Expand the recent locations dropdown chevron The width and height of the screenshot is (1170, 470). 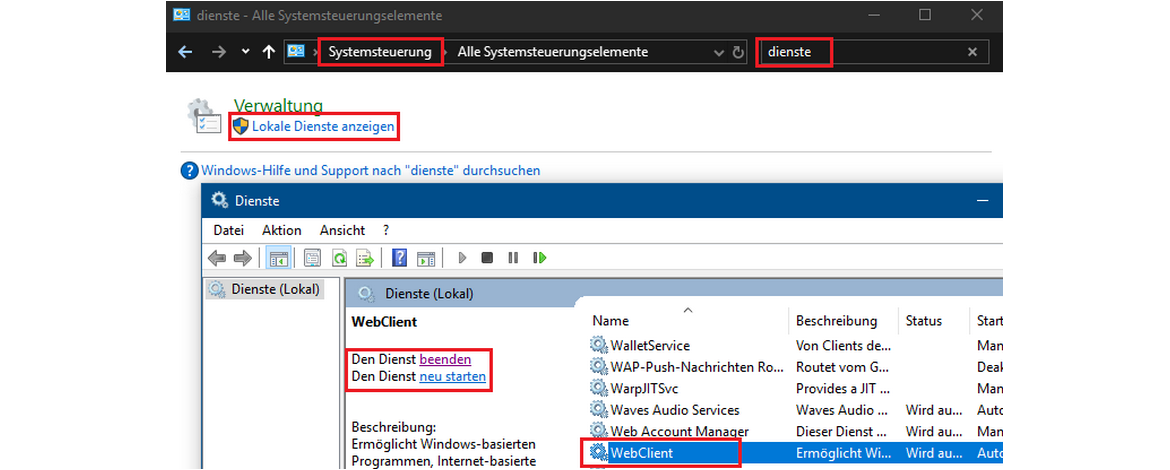pyautogui.click(x=246, y=52)
